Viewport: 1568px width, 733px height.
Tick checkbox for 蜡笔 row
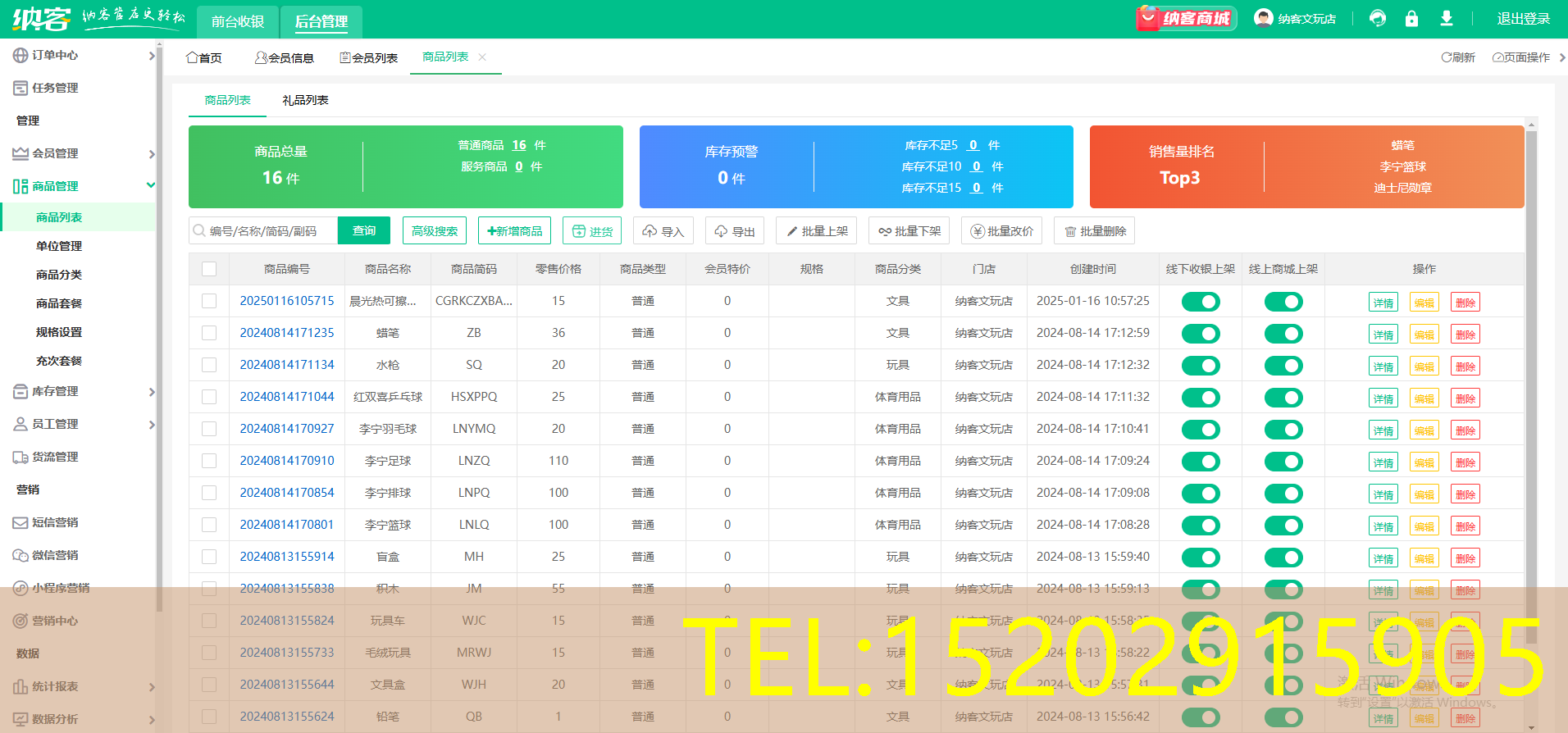[x=209, y=333]
